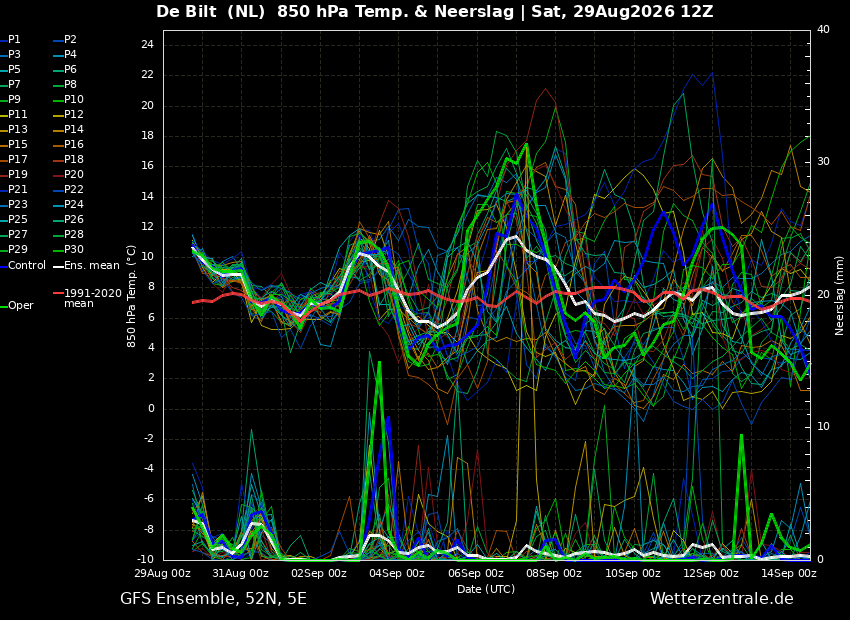Select P27 in the legend

click(14, 235)
